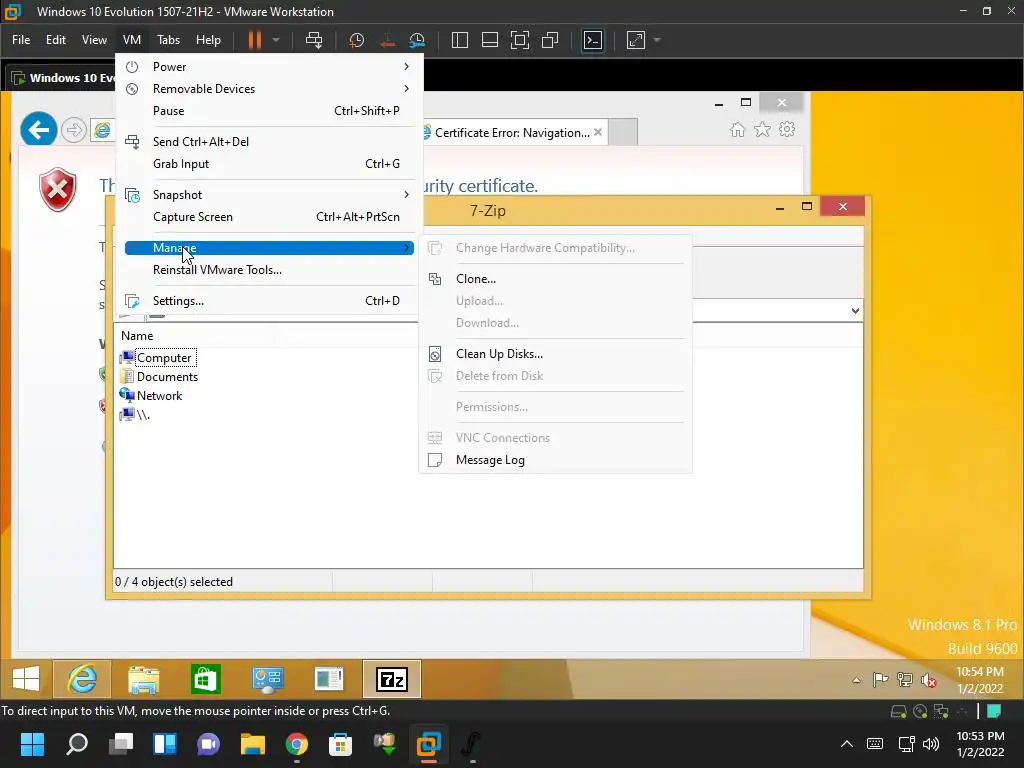Screen dimensions: 1024x768
Task: Choose Send Ctrl+Alt+Del menu entry
Action: [269, 142]
